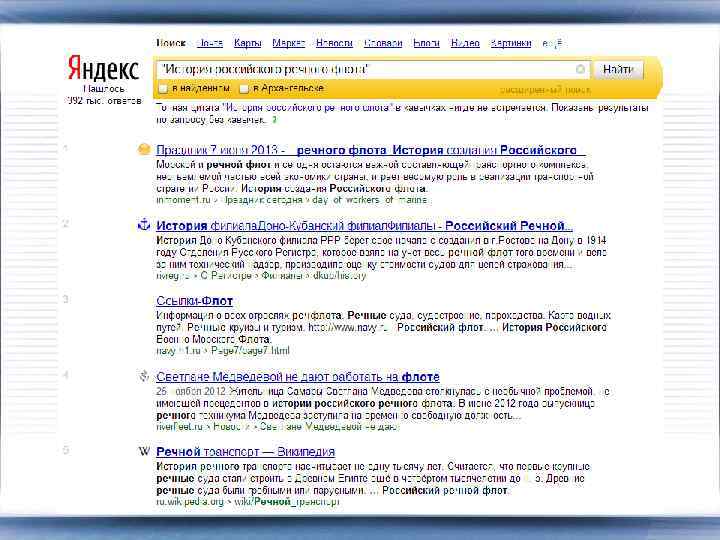Open the Маркет tab
Image resolution: width=720 pixels, height=540 pixels.
(x=289, y=43)
